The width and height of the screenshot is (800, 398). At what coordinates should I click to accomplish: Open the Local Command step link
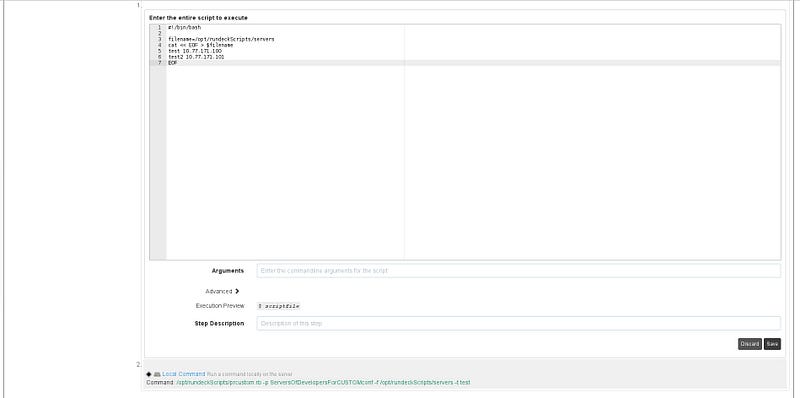[x=184, y=374]
